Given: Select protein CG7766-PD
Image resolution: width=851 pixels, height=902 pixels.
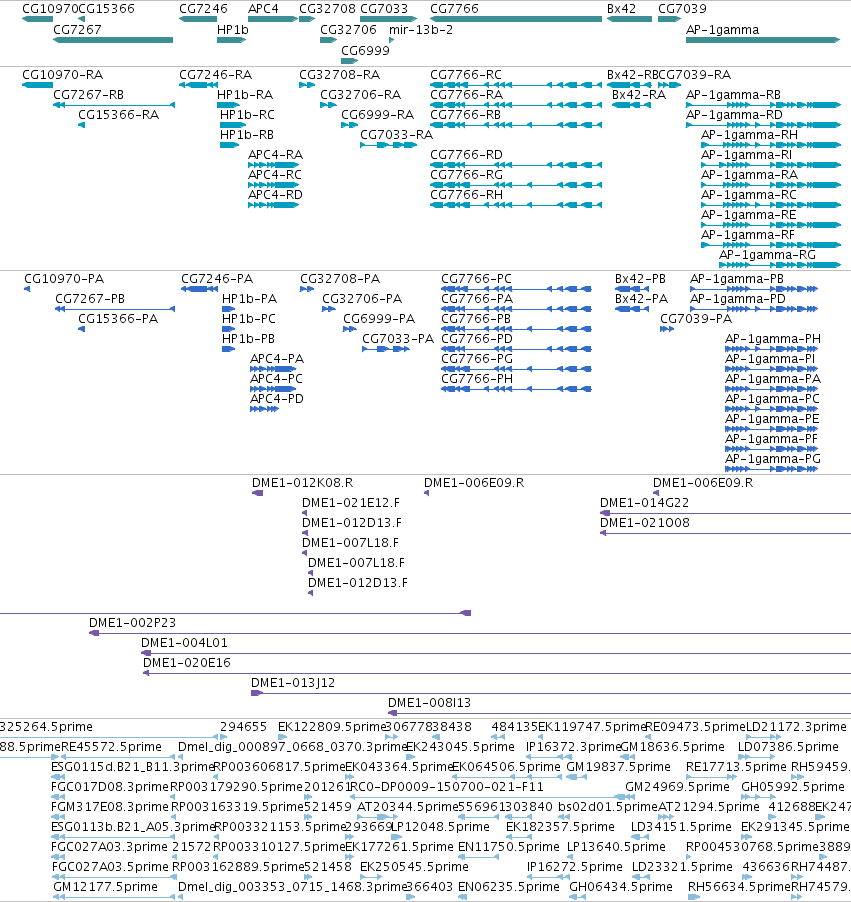Looking at the screenshot, I should (x=477, y=339).
